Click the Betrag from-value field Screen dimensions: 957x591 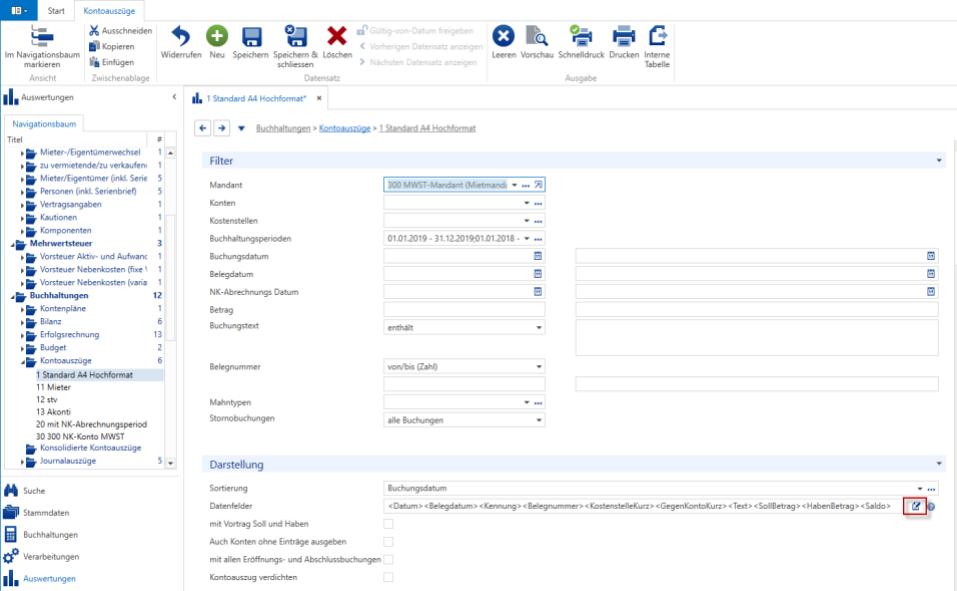point(464,310)
